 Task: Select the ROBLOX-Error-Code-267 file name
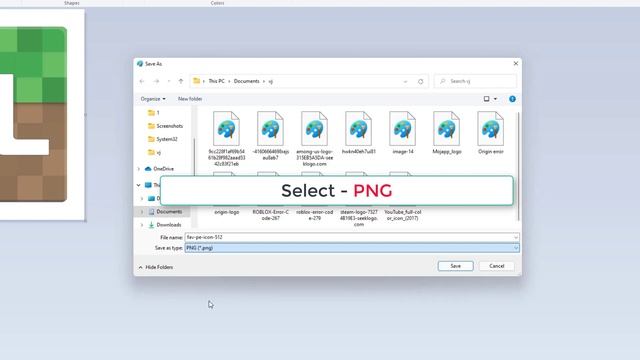271,215
